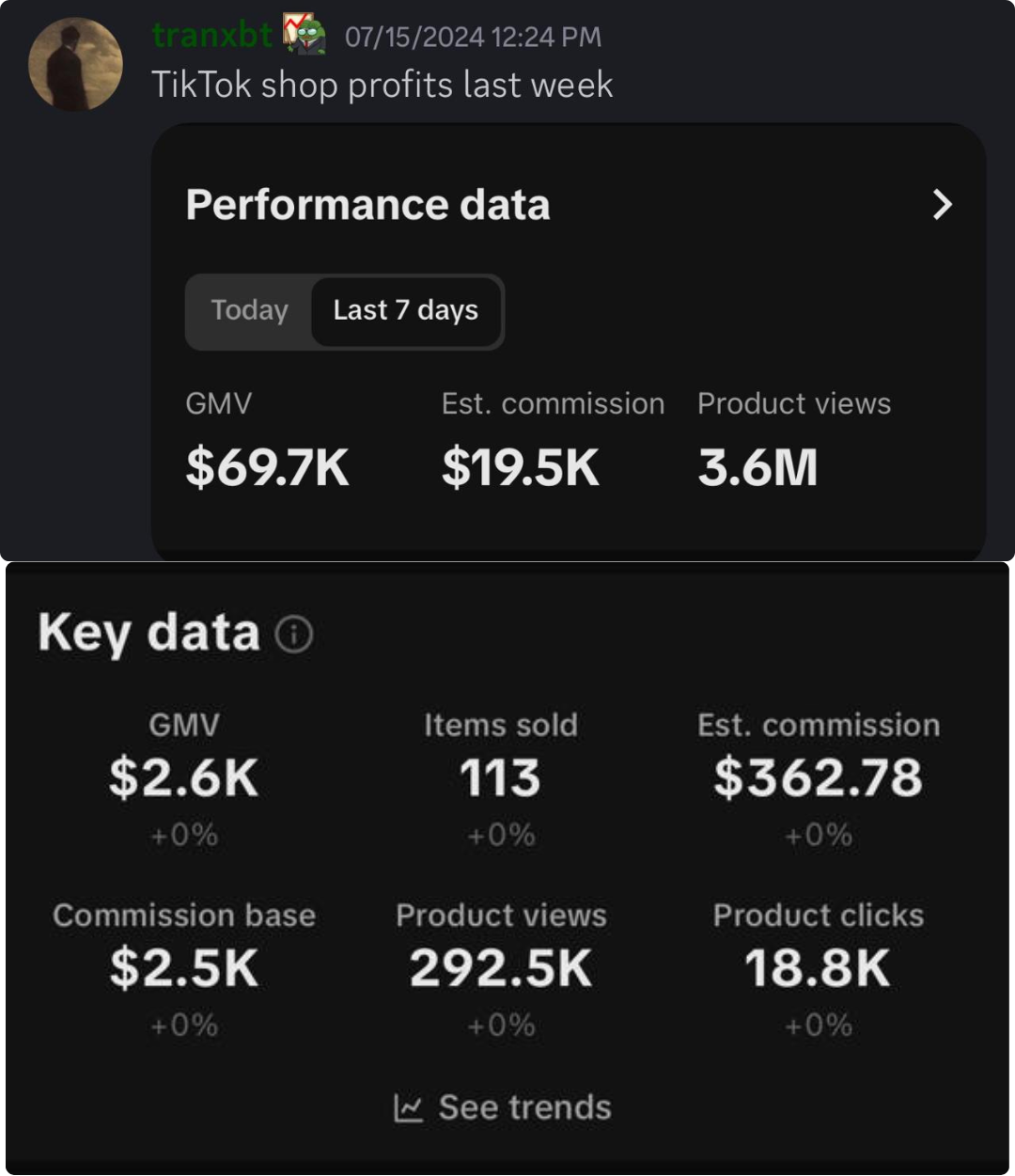Click the Commission base $2.5K metric
This screenshot has height=1176, width=1015.
click(184, 967)
